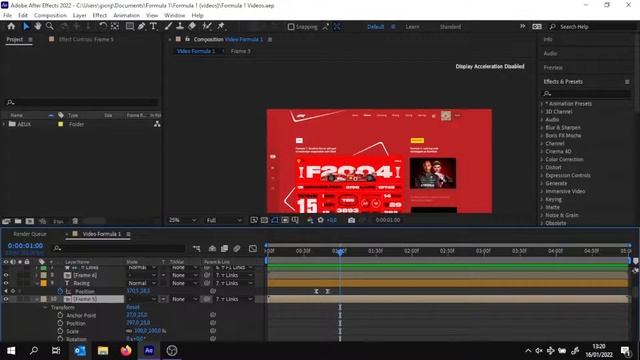Click the delete trash icon in Project panel

(75, 221)
